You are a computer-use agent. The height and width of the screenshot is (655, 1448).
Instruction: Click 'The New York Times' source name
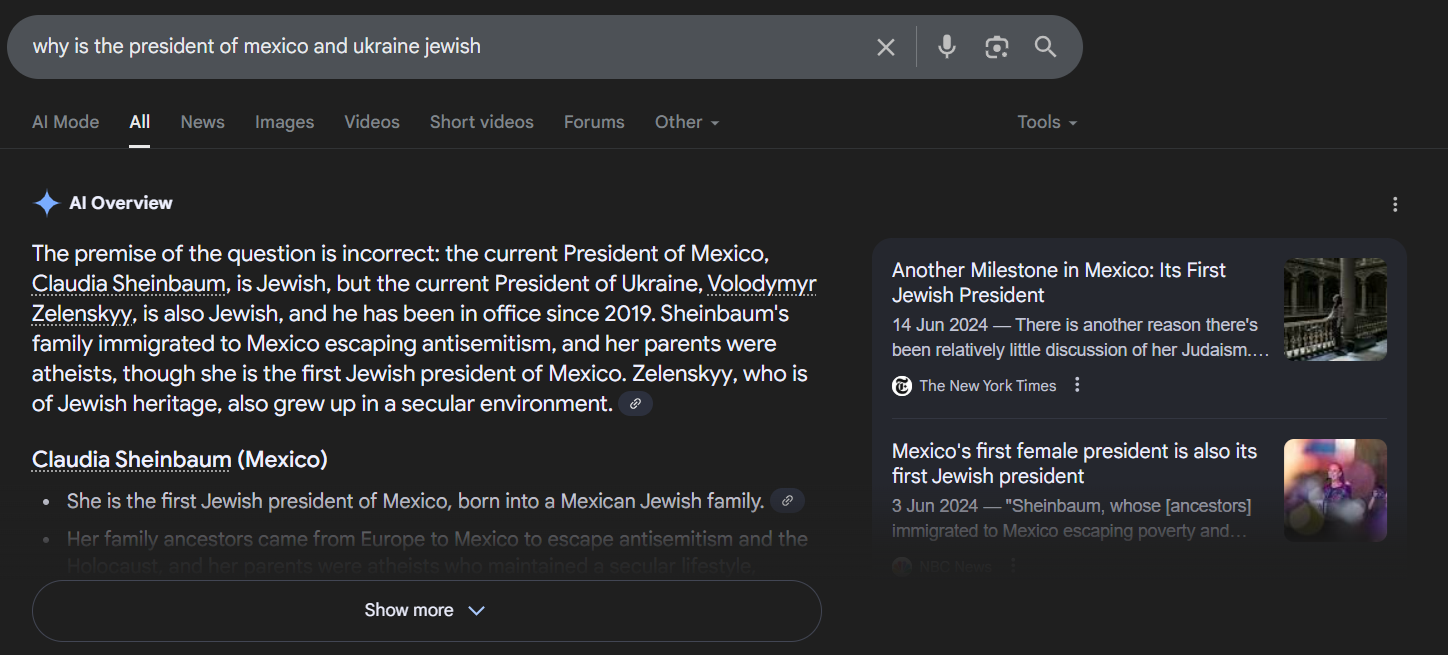988,386
